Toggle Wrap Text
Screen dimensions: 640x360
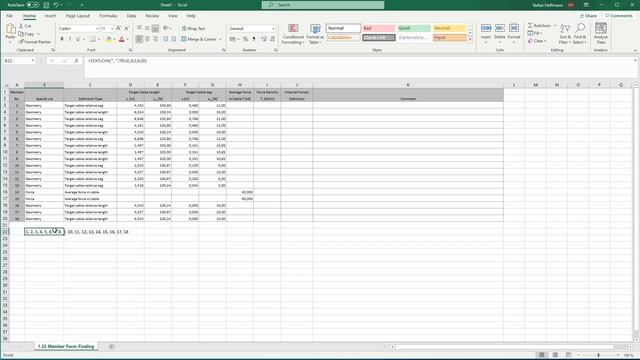(x=193, y=29)
